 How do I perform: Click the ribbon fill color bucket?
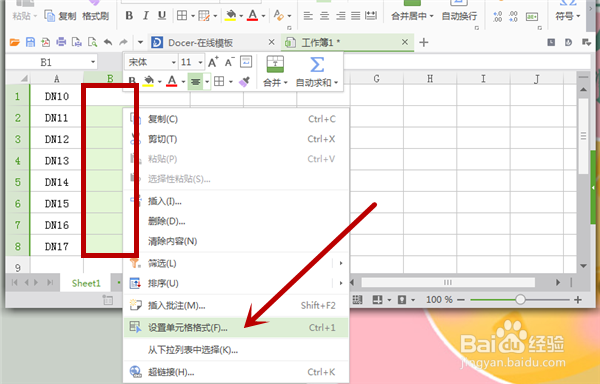[x=230, y=16]
